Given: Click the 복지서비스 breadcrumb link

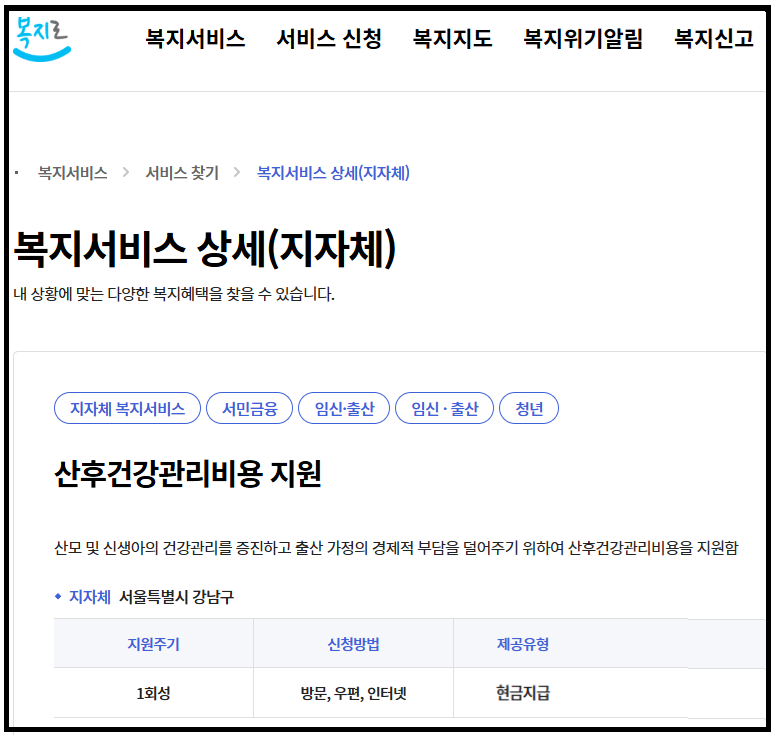Looking at the screenshot, I should coord(73,173).
